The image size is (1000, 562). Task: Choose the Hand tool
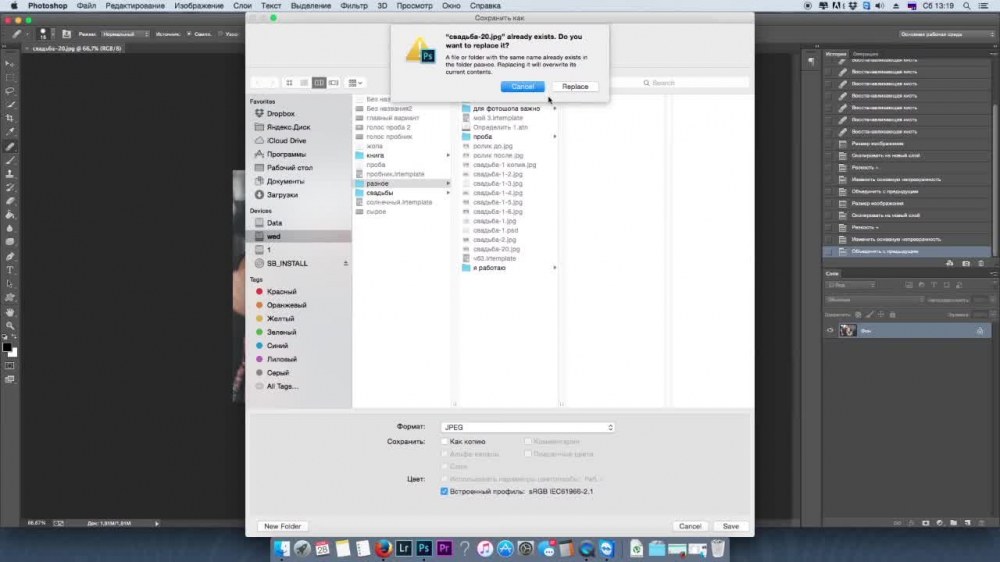click(10, 312)
